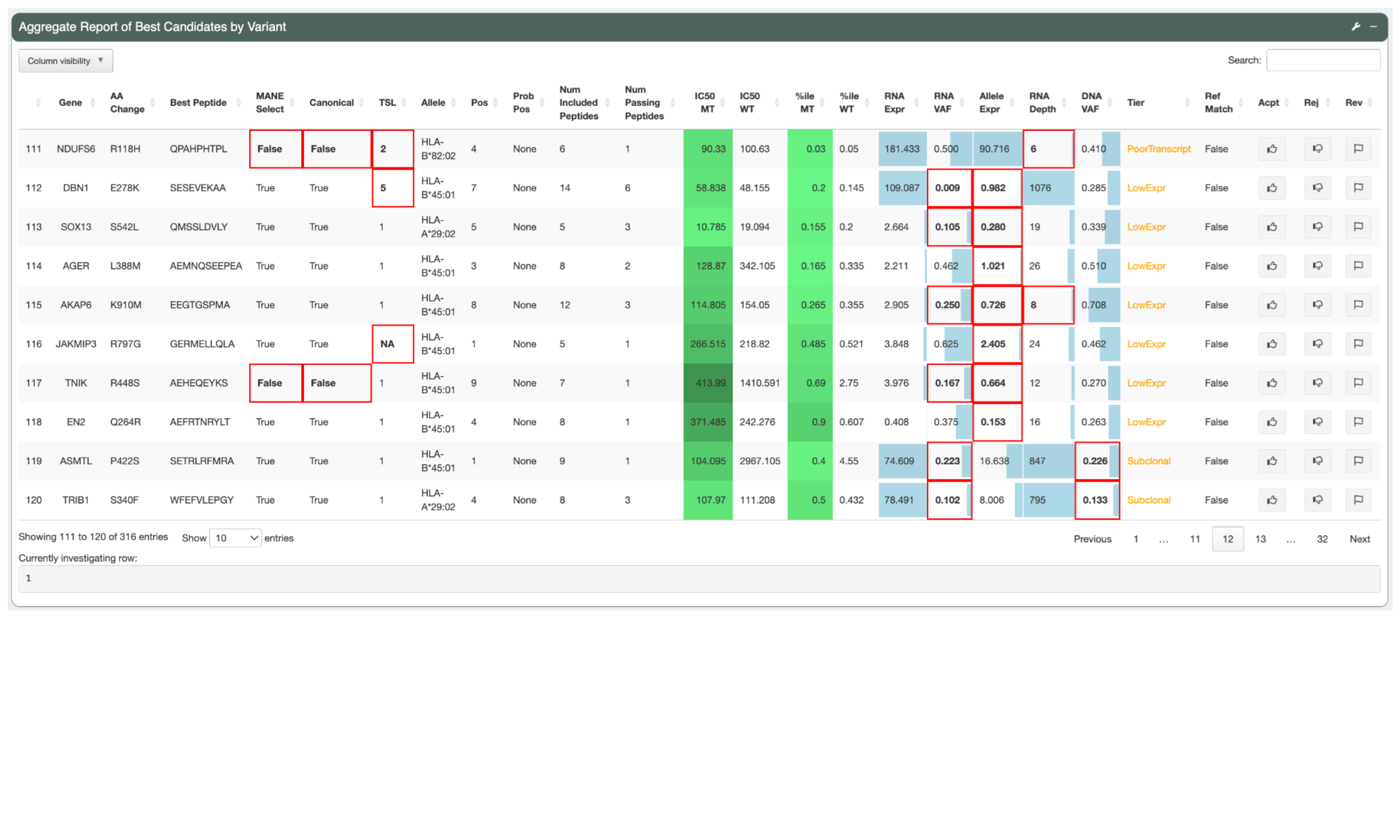
Task: Go to pagination page 11
Action: (x=1194, y=539)
